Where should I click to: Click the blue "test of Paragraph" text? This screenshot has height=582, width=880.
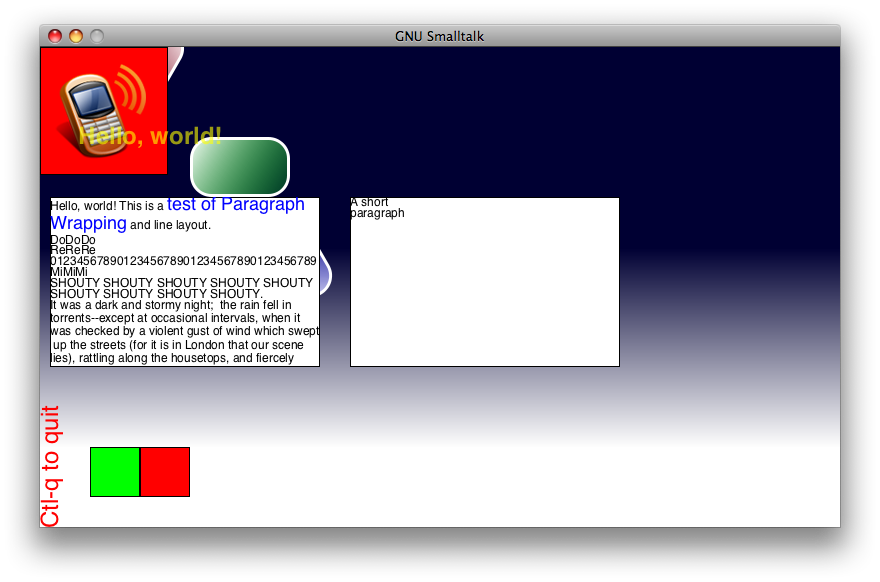pyautogui.click(x=236, y=205)
